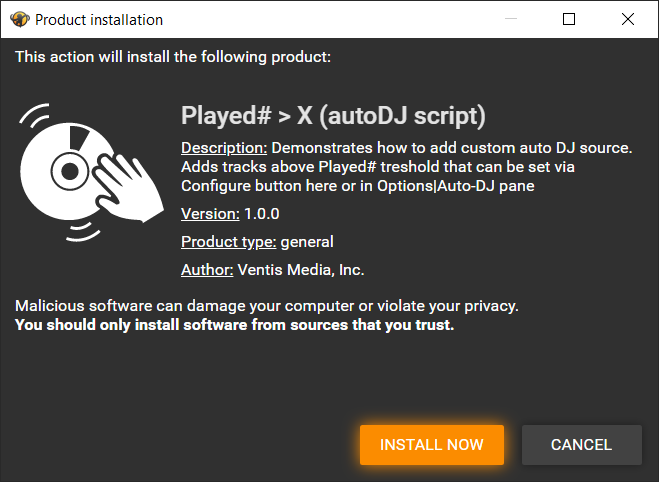Click the MediaMonkey icon in title bar
This screenshot has width=659, height=482.
point(18,19)
